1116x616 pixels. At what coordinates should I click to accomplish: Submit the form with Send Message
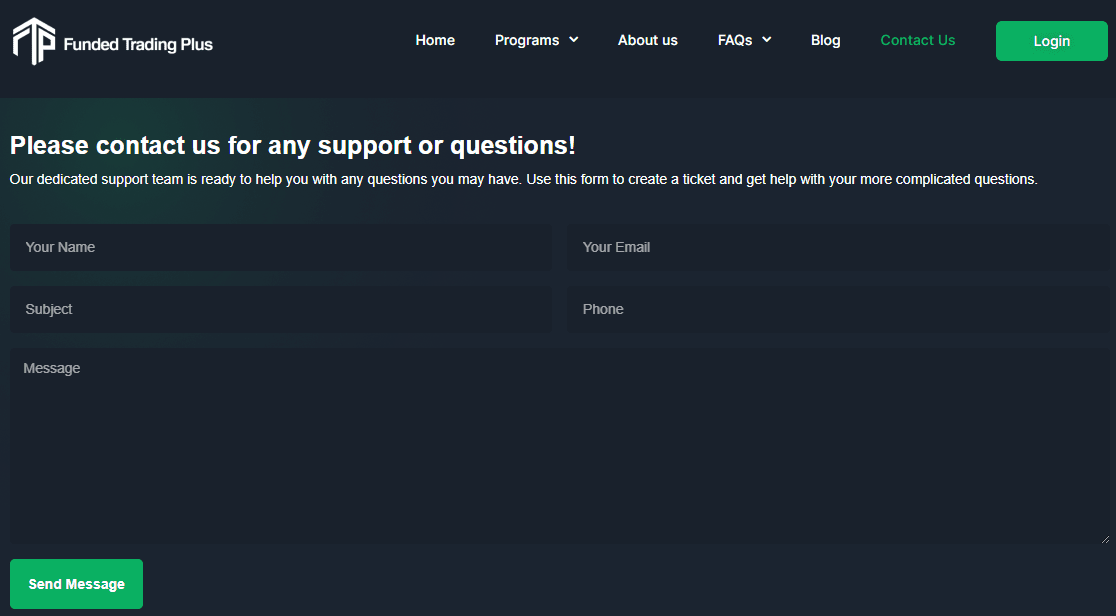point(76,584)
